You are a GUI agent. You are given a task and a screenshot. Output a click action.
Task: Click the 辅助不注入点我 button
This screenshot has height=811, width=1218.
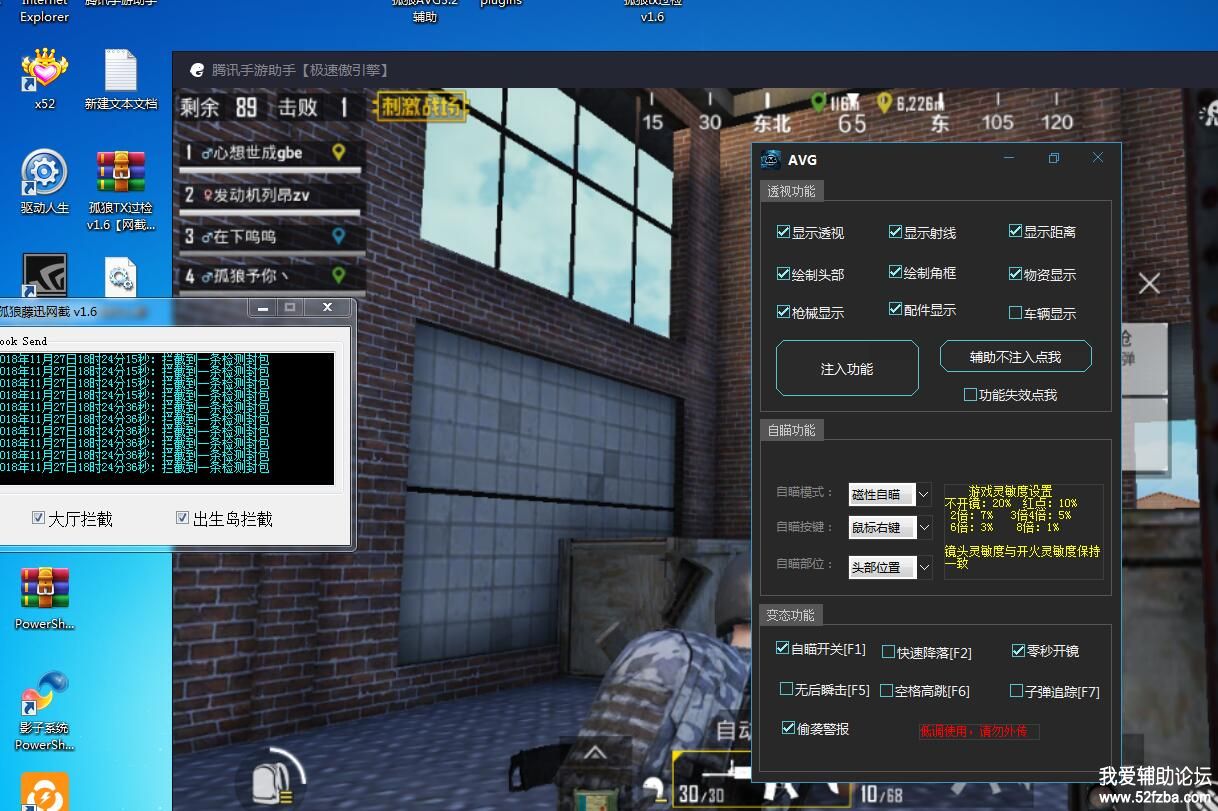click(1015, 357)
